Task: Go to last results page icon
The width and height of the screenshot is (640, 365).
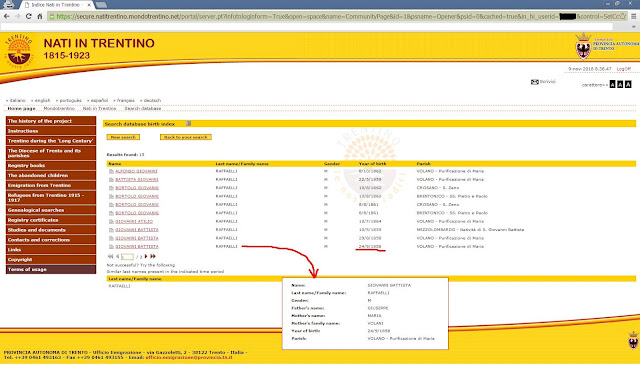Action: (153, 256)
